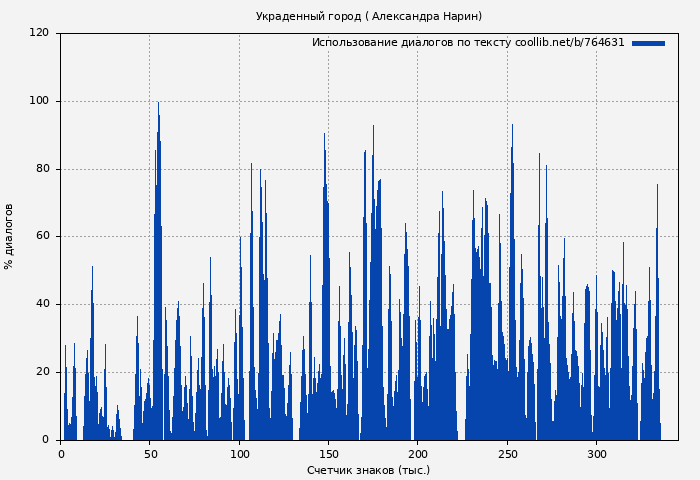
Task: Click the x-axis tick label 300
Action: point(596,454)
